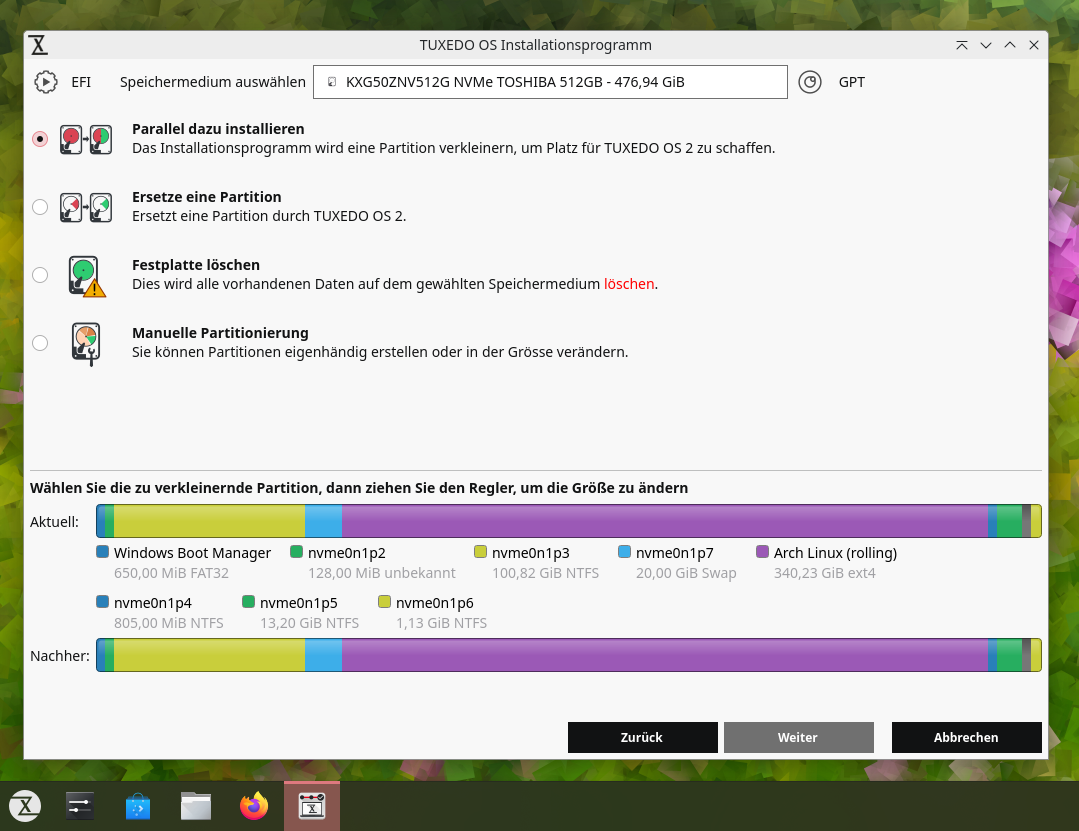Choose the Ersetze eine Partition radio option
1079x831 pixels.
point(40,207)
